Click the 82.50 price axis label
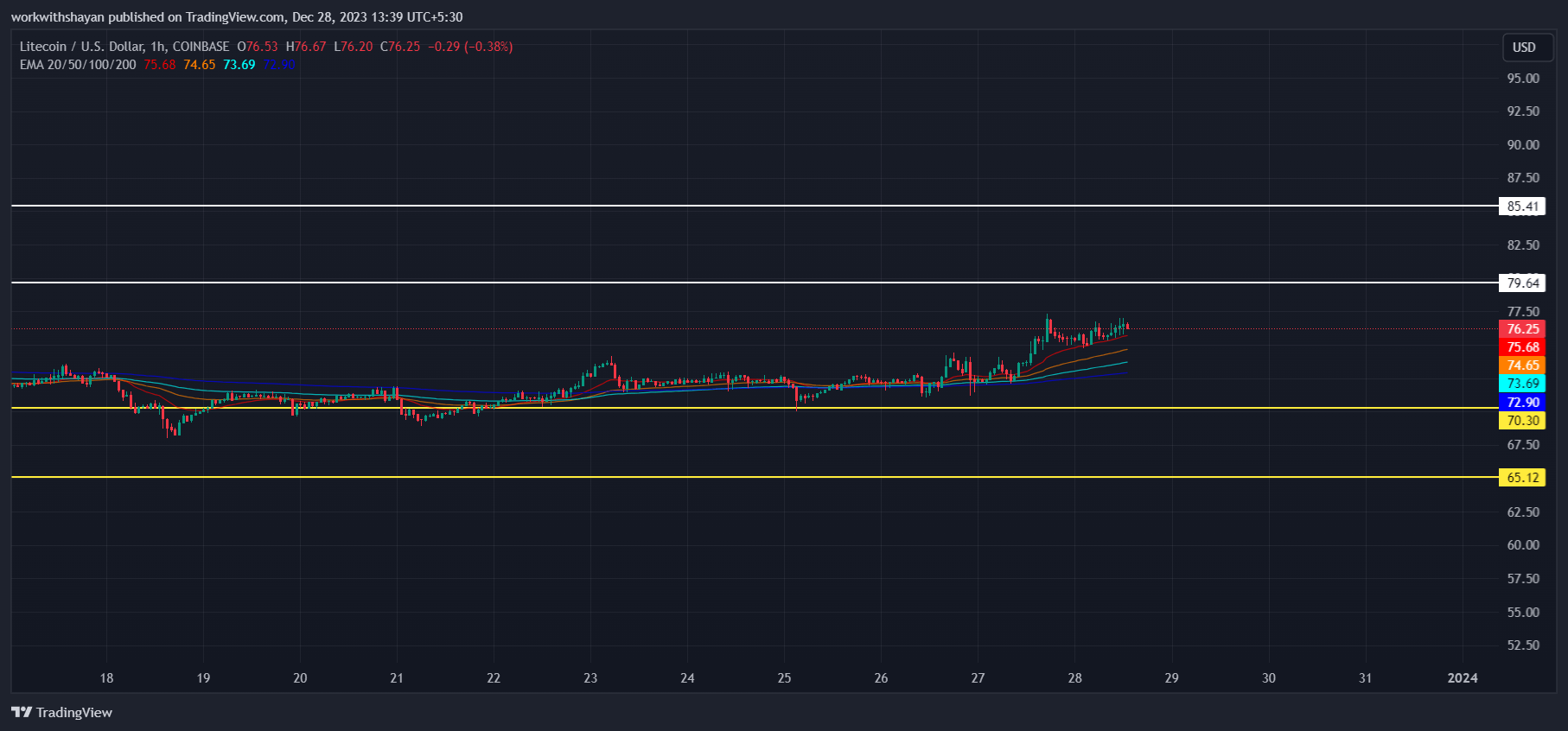Screen dimensions: 1568x731 coord(1523,245)
